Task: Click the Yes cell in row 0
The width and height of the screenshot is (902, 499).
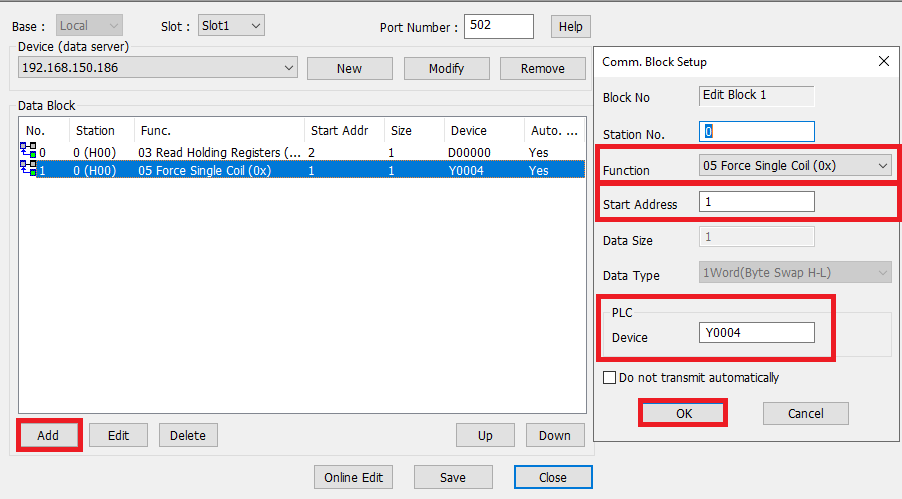Action: [538, 153]
